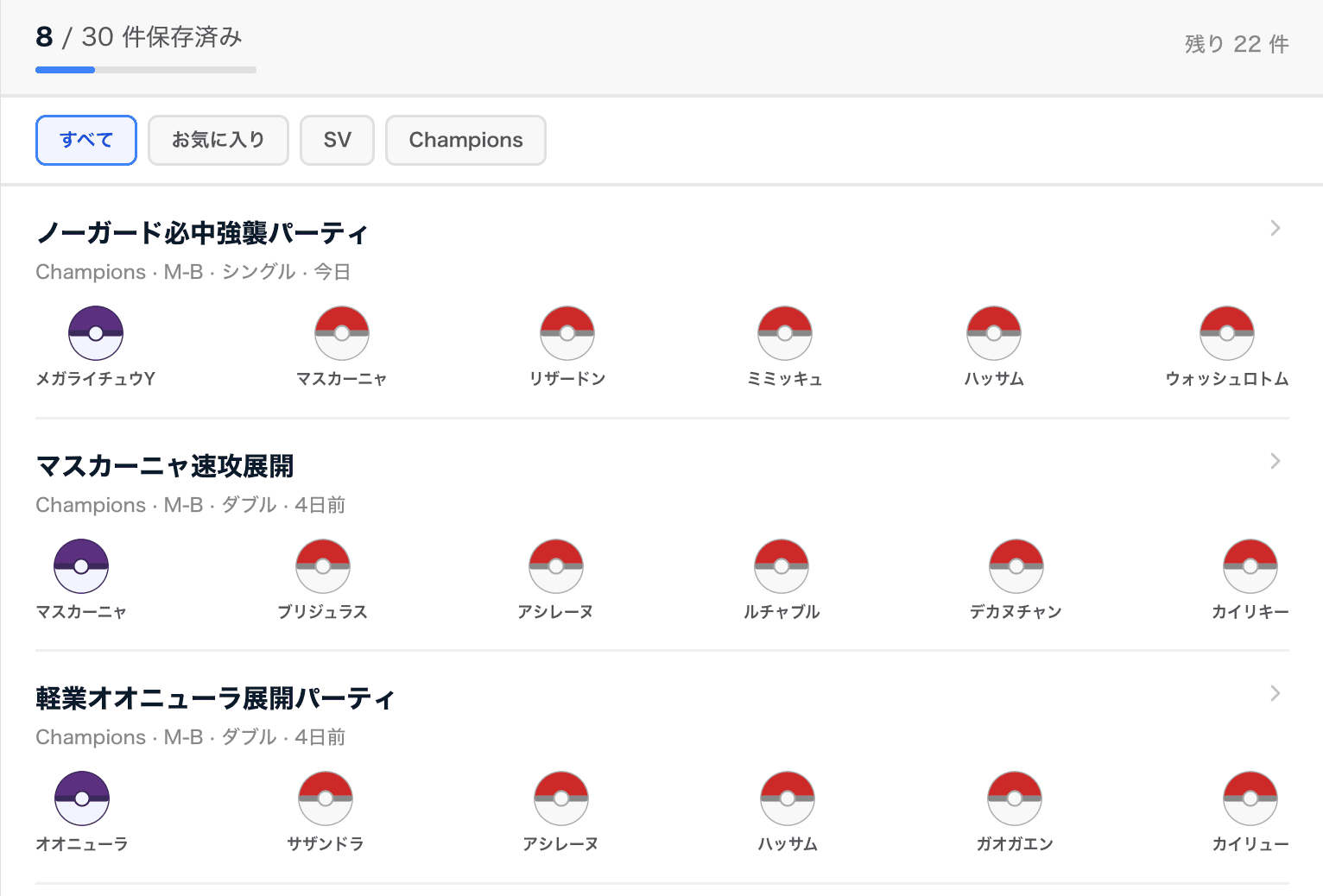
Task: Click マスカーニャ master ball in 速攻展開 team
Action: pyautogui.click(x=81, y=565)
